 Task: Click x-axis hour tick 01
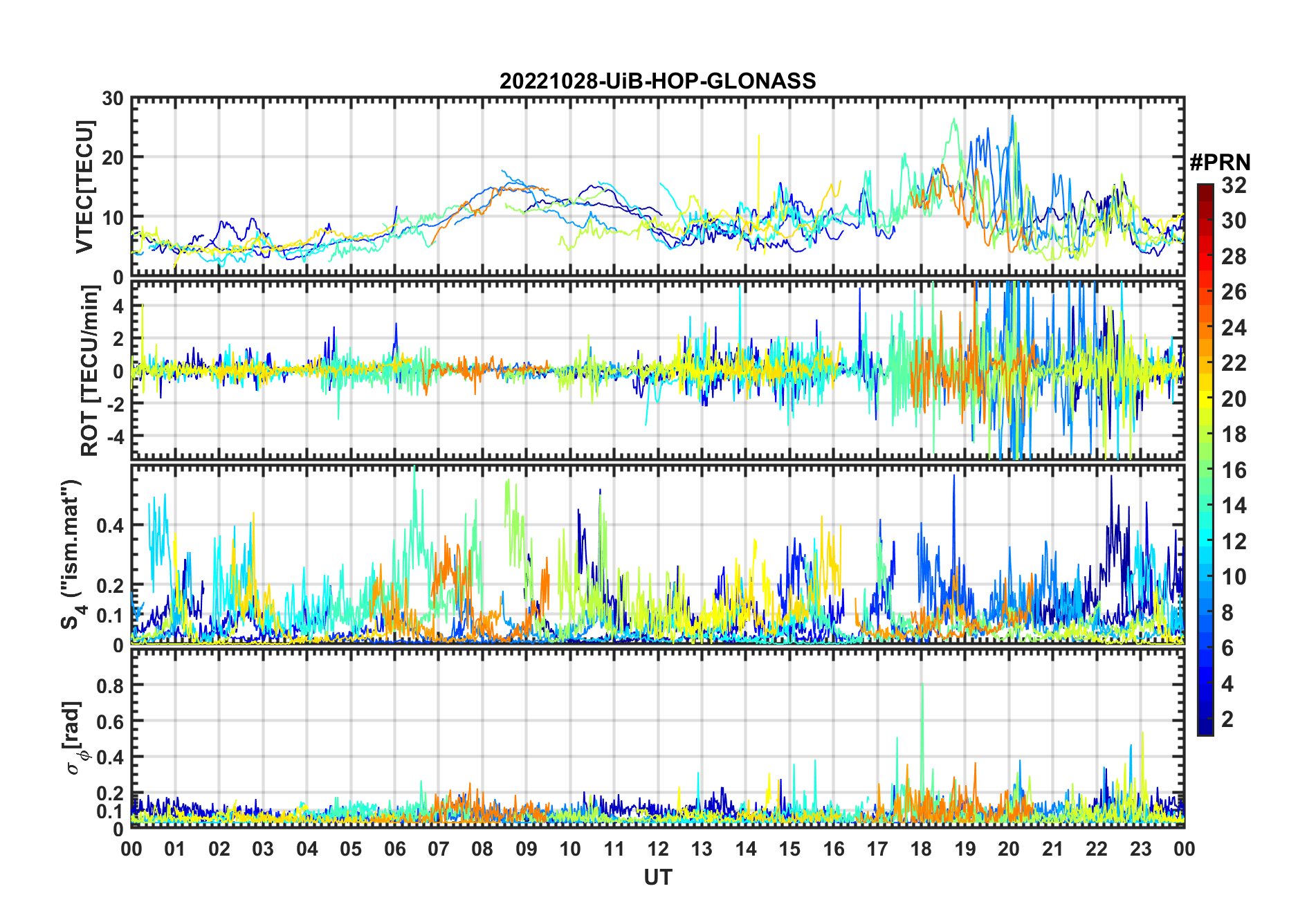(x=175, y=849)
